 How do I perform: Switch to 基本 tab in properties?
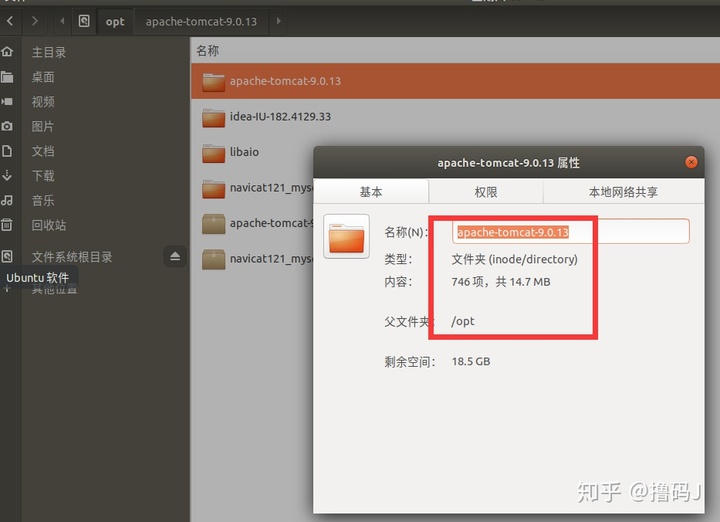pos(371,191)
